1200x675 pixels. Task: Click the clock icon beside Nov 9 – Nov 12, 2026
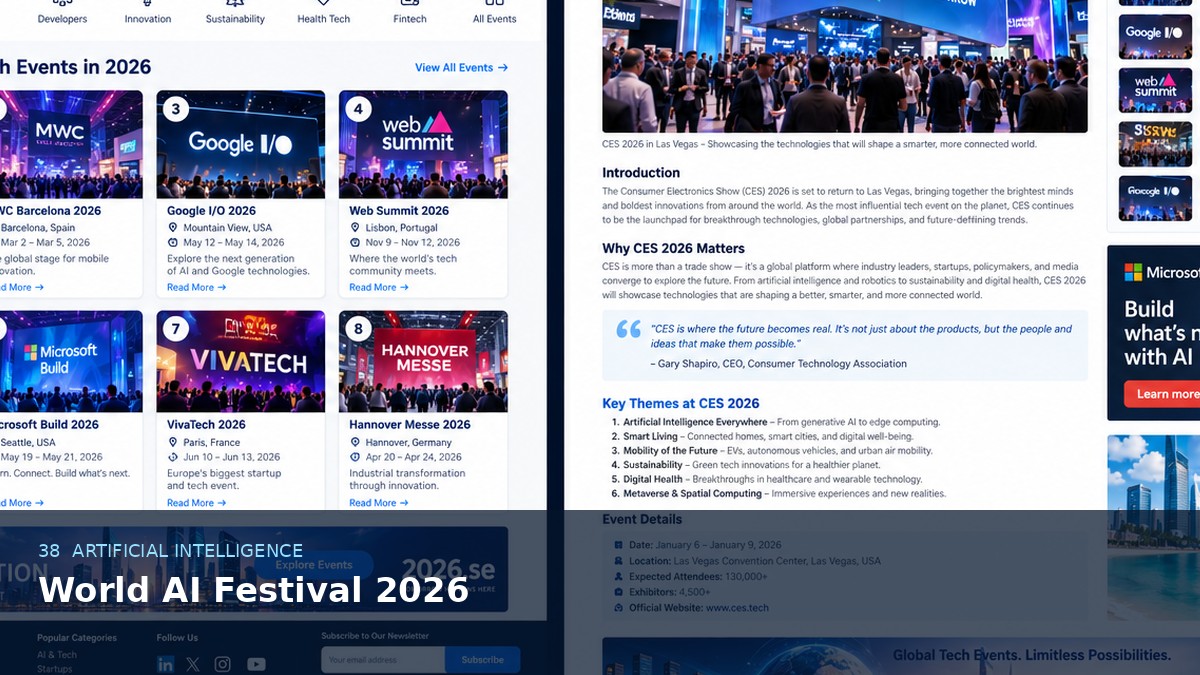(355, 243)
